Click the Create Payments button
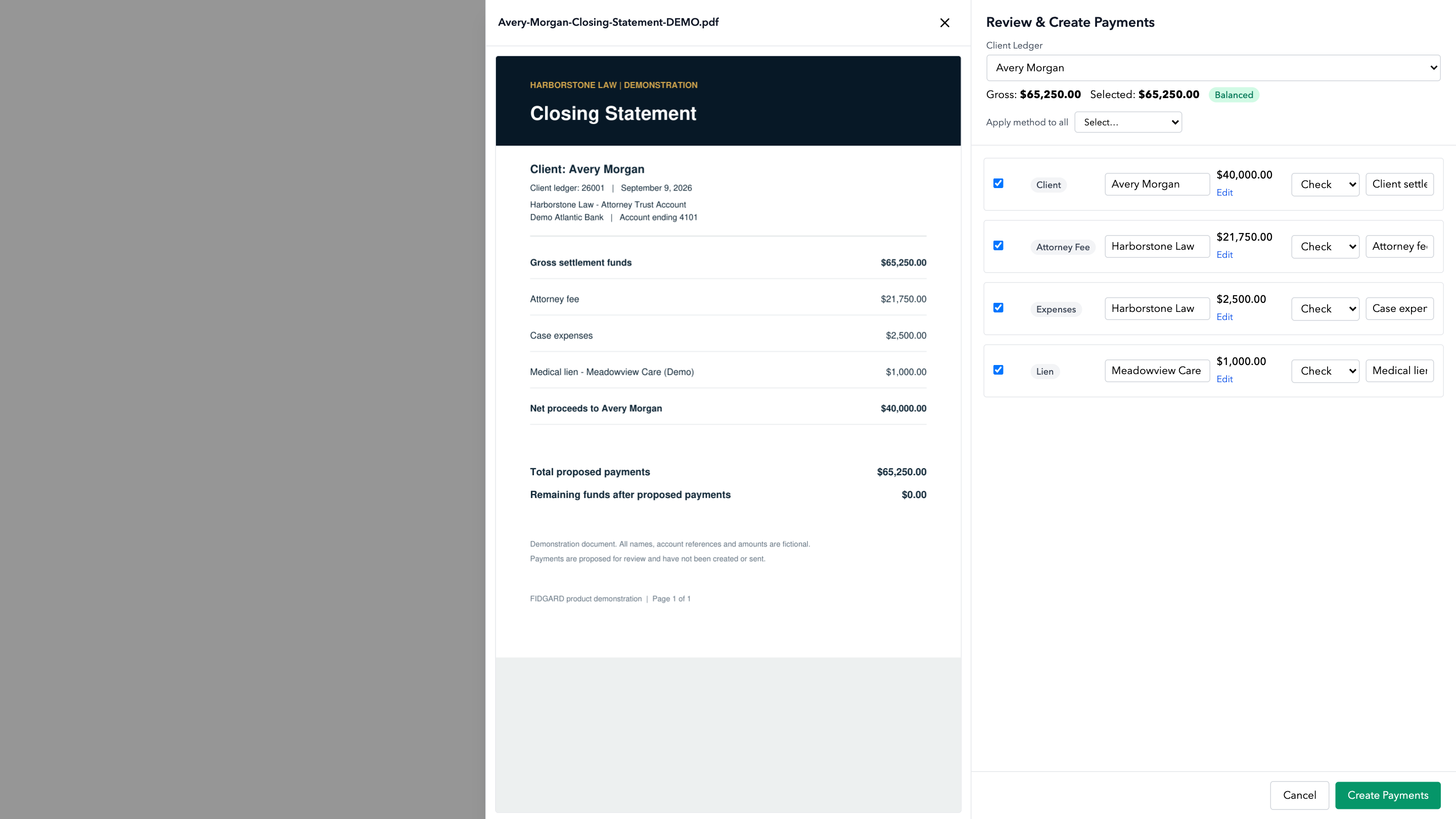Image resolution: width=1456 pixels, height=819 pixels. click(1388, 795)
